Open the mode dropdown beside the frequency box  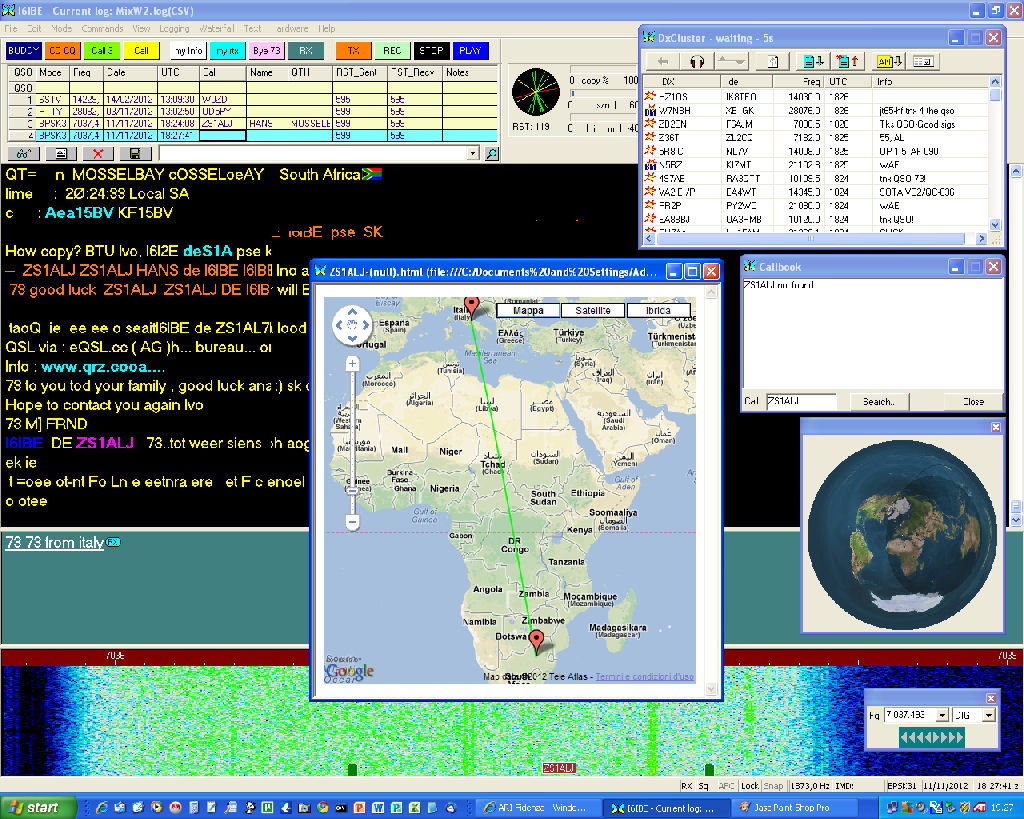coord(989,715)
